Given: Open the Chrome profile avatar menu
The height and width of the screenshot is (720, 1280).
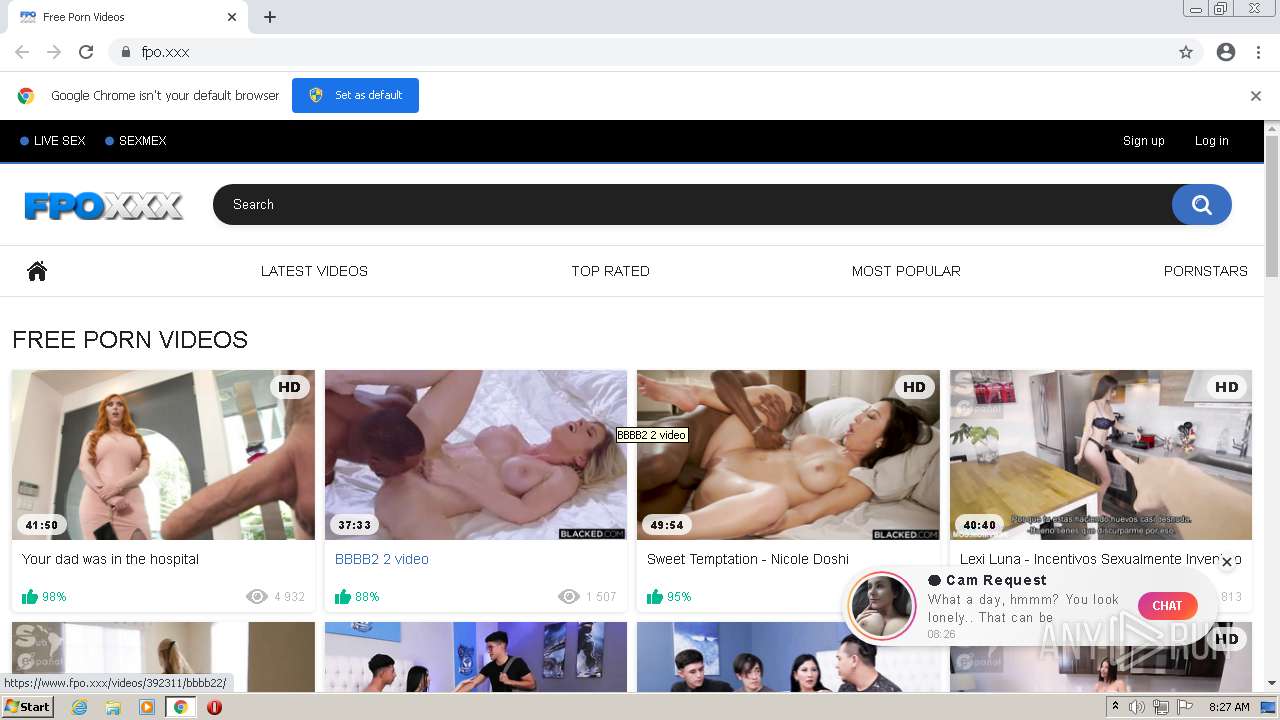Looking at the screenshot, I should [1226, 52].
